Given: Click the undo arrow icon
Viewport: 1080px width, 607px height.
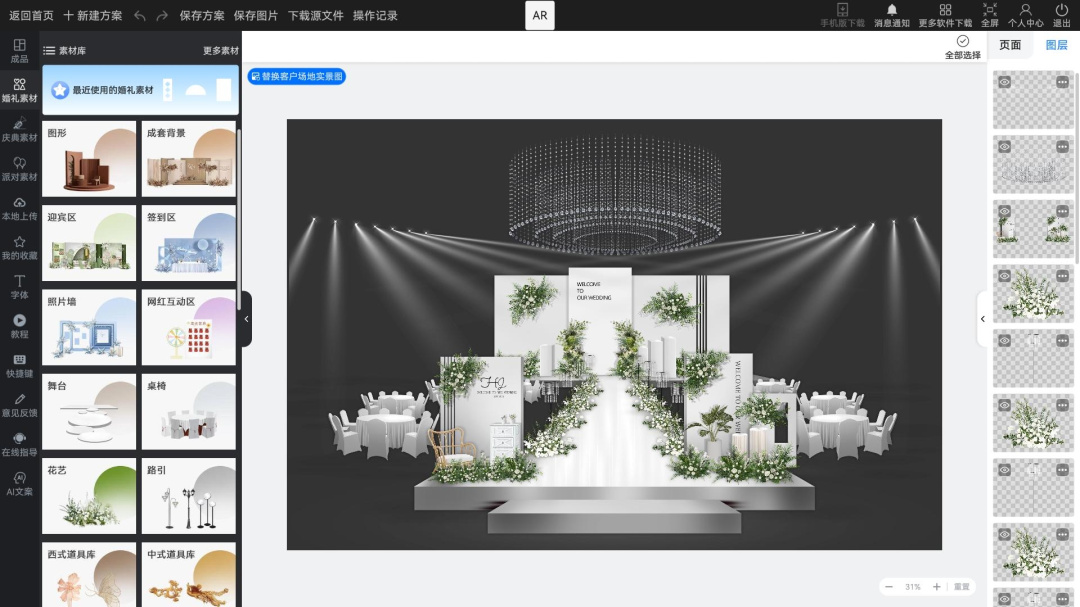Looking at the screenshot, I should coord(140,16).
